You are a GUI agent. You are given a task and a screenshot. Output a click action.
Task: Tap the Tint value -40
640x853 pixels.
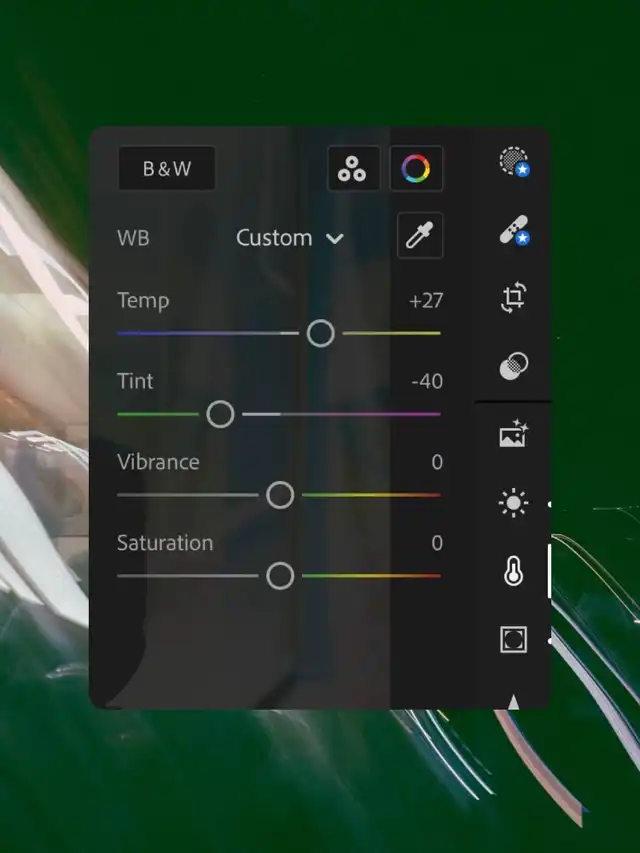tap(426, 382)
